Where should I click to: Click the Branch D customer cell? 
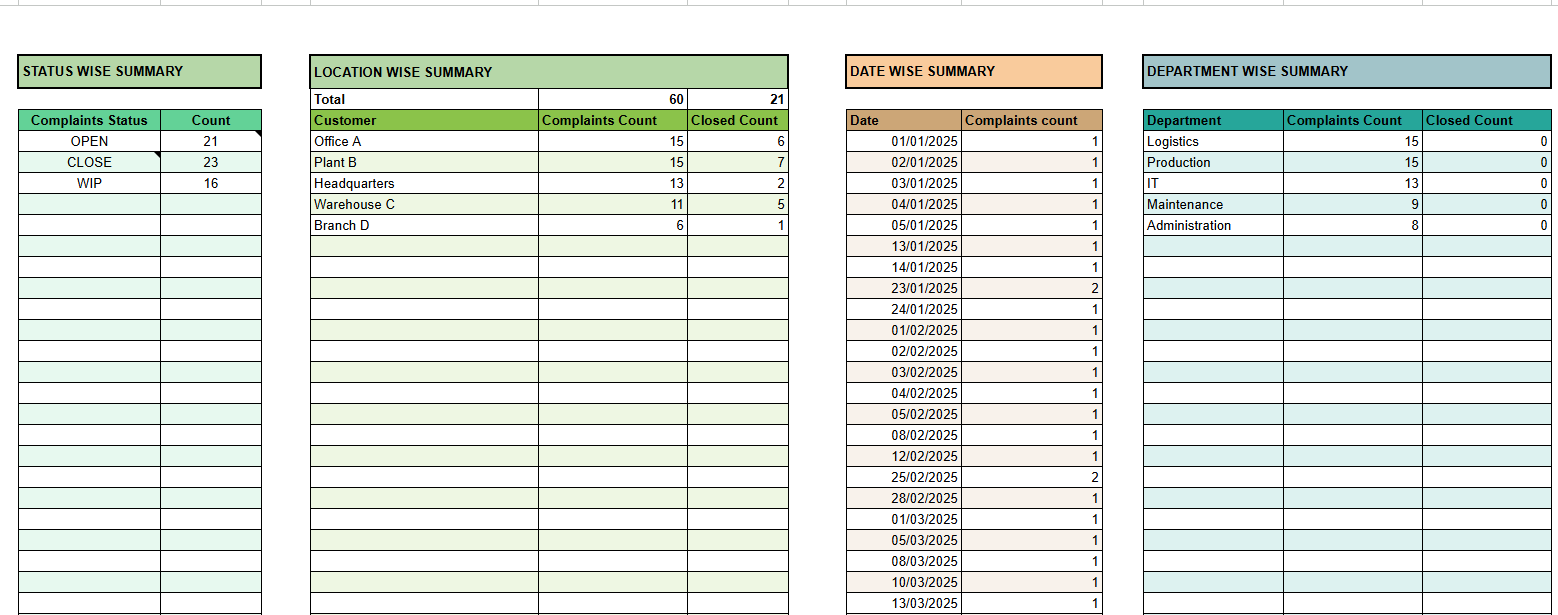(423, 226)
